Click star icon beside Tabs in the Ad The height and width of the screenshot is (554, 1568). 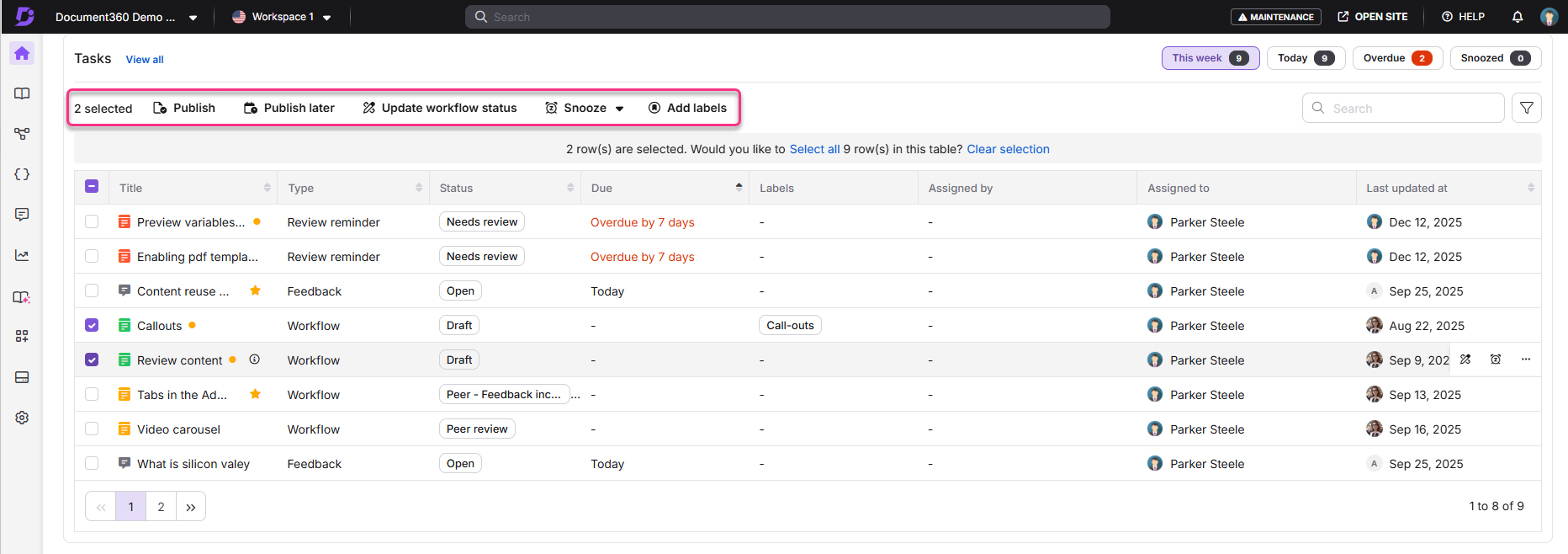click(x=255, y=394)
